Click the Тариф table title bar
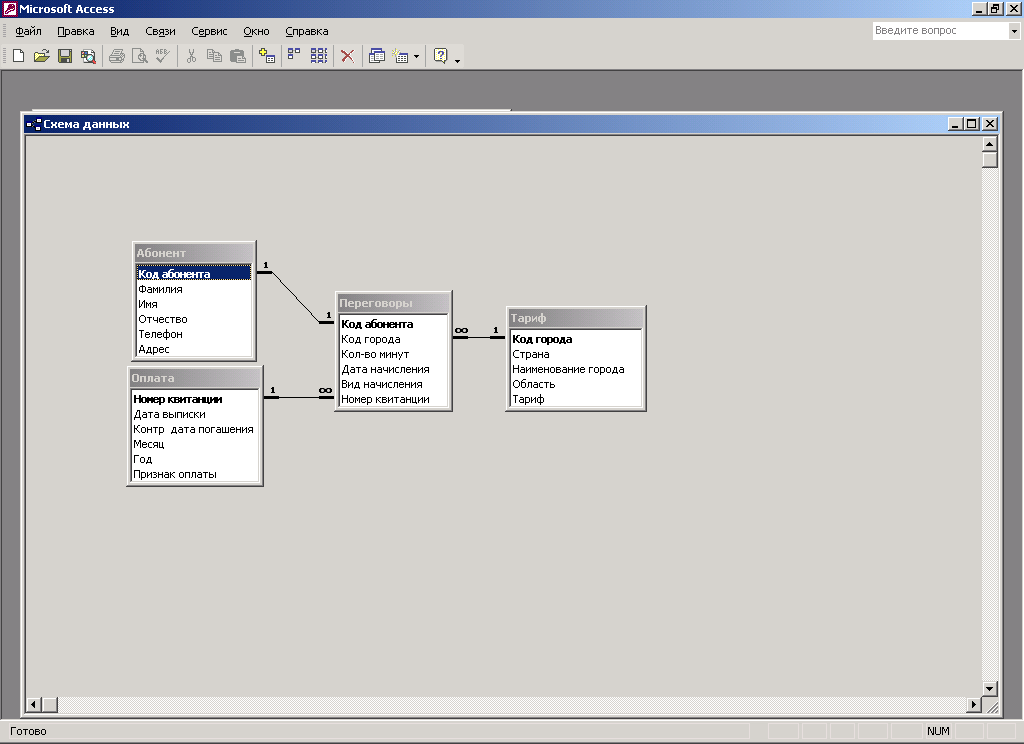 575,318
